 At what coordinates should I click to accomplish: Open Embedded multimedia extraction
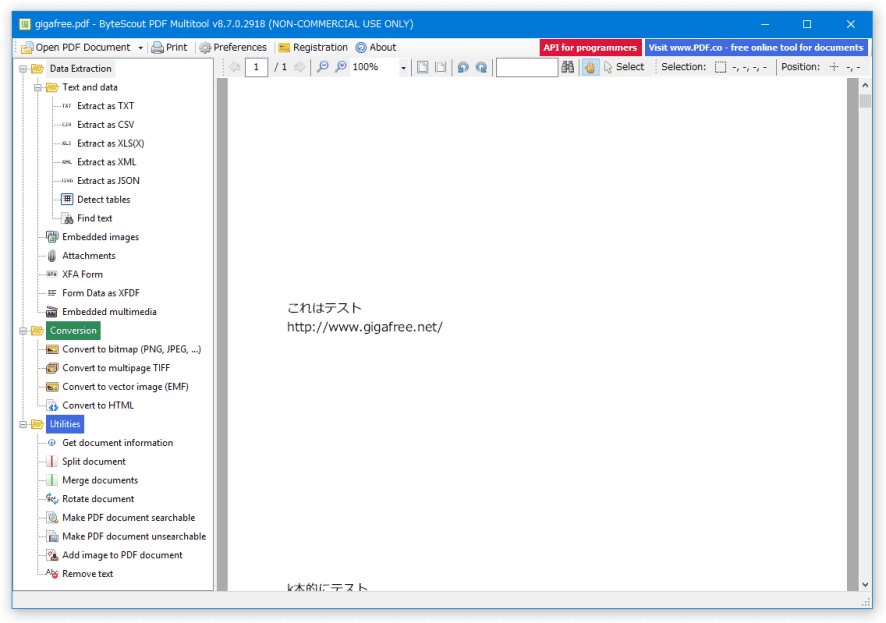pos(109,312)
